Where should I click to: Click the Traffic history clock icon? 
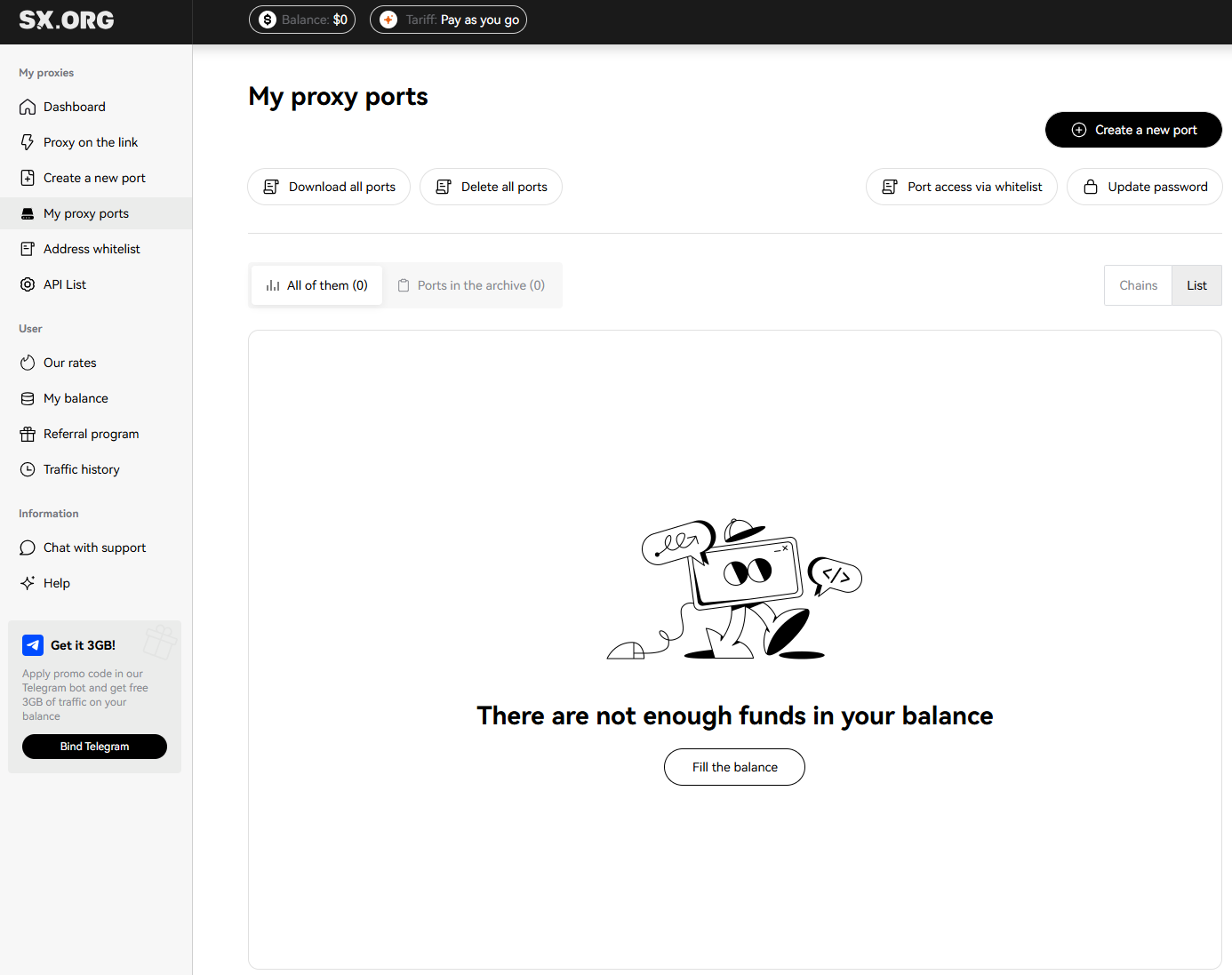[28, 469]
